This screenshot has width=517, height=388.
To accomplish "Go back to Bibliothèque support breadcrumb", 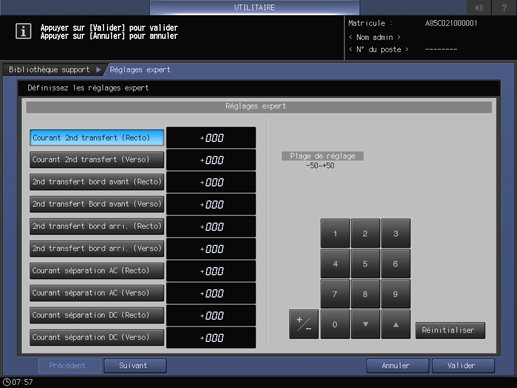I will point(49,70).
